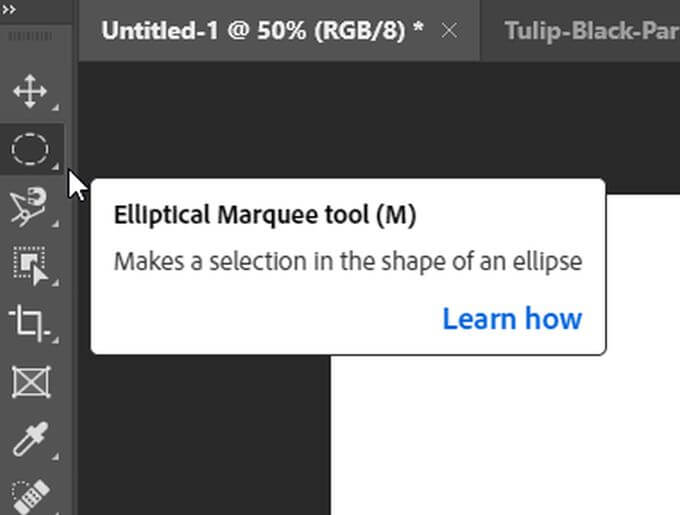This screenshot has height=515, width=680.
Task: Switch to the Tulip-Black-Par document tab
Action: pos(590,30)
